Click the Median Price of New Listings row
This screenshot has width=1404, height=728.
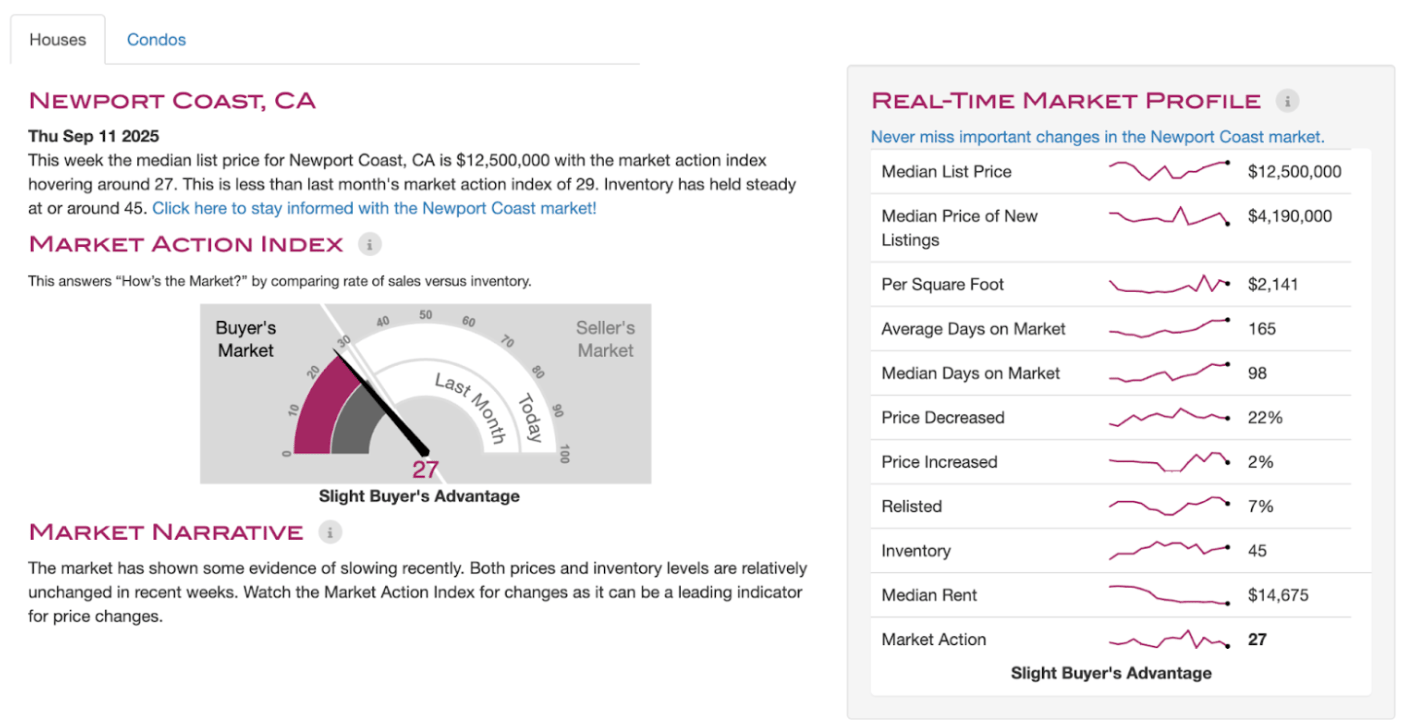click(x=959, y=228)
